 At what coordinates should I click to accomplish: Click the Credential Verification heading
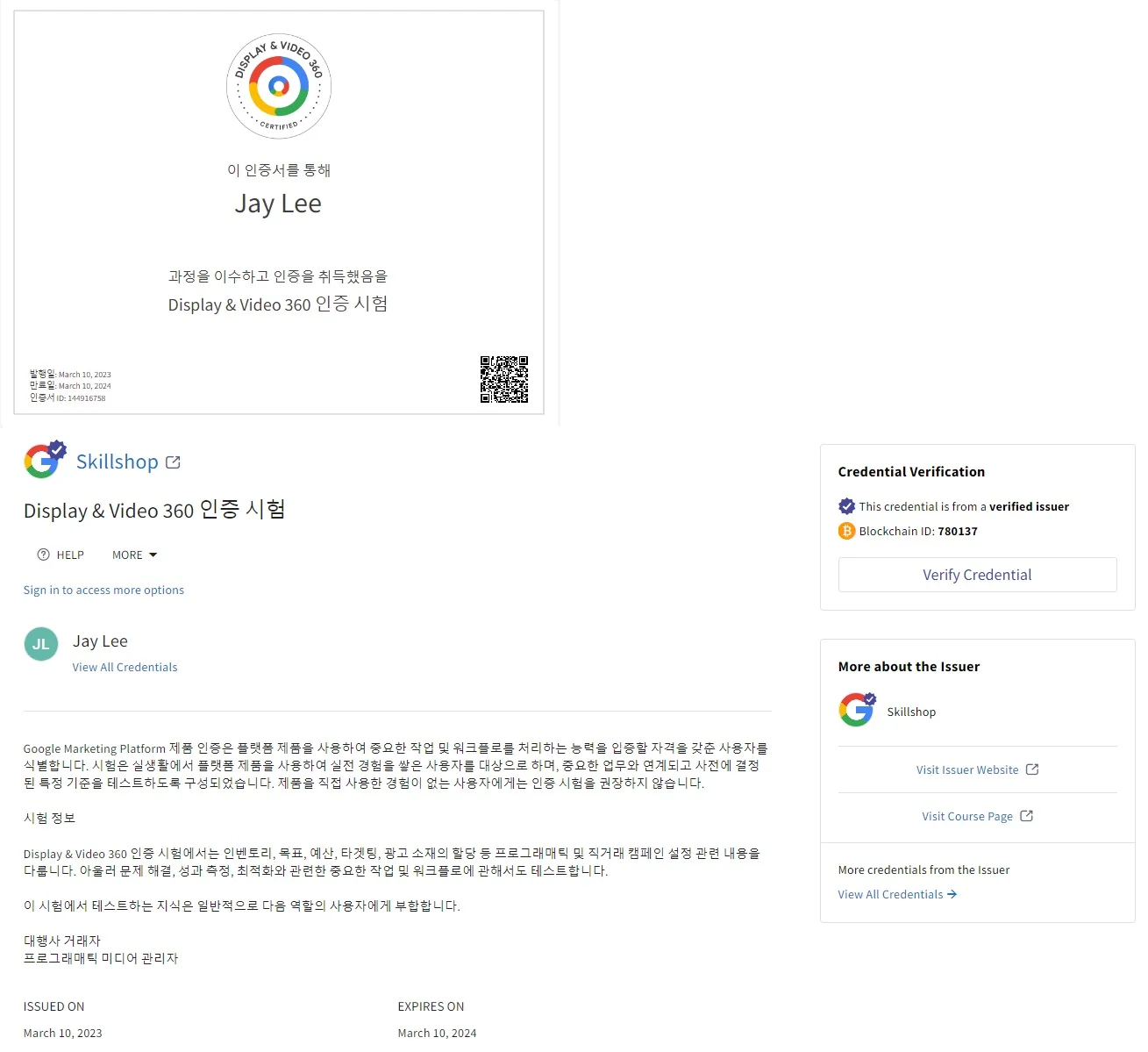pos(911,471)
